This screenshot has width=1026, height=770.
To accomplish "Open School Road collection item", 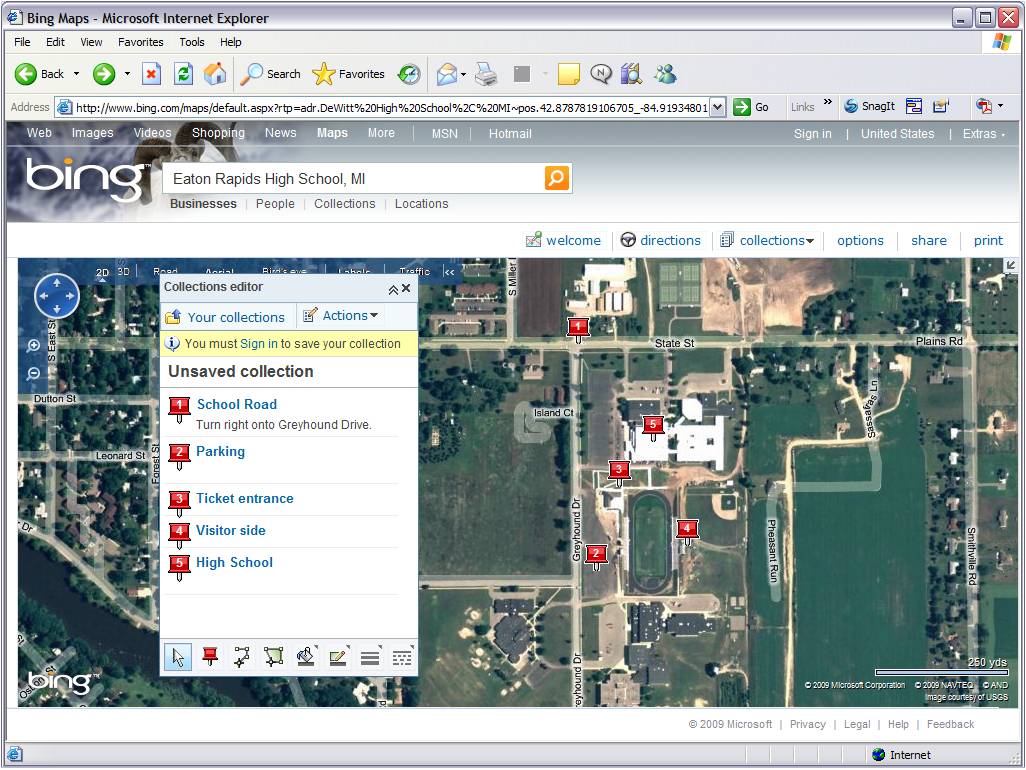I will pyautogui.click(x=237, y=404).
